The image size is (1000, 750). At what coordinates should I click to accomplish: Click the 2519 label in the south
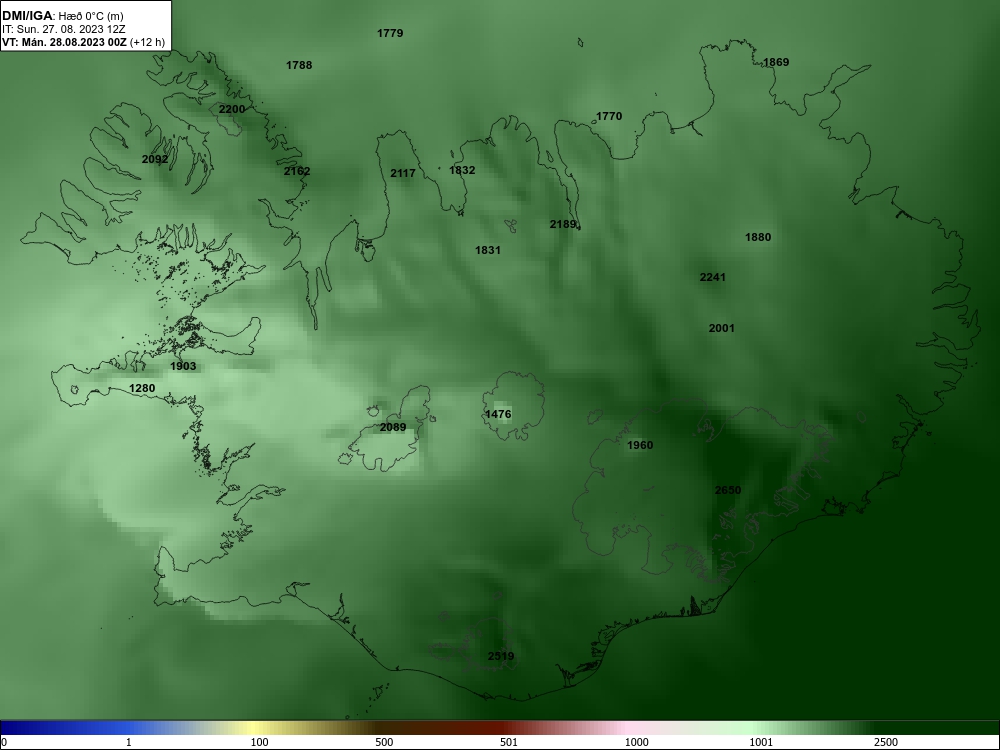coord(501,656)
